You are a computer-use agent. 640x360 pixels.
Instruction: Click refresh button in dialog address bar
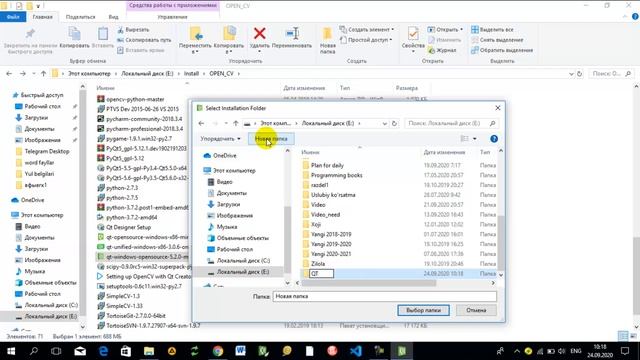coord(394,123)
